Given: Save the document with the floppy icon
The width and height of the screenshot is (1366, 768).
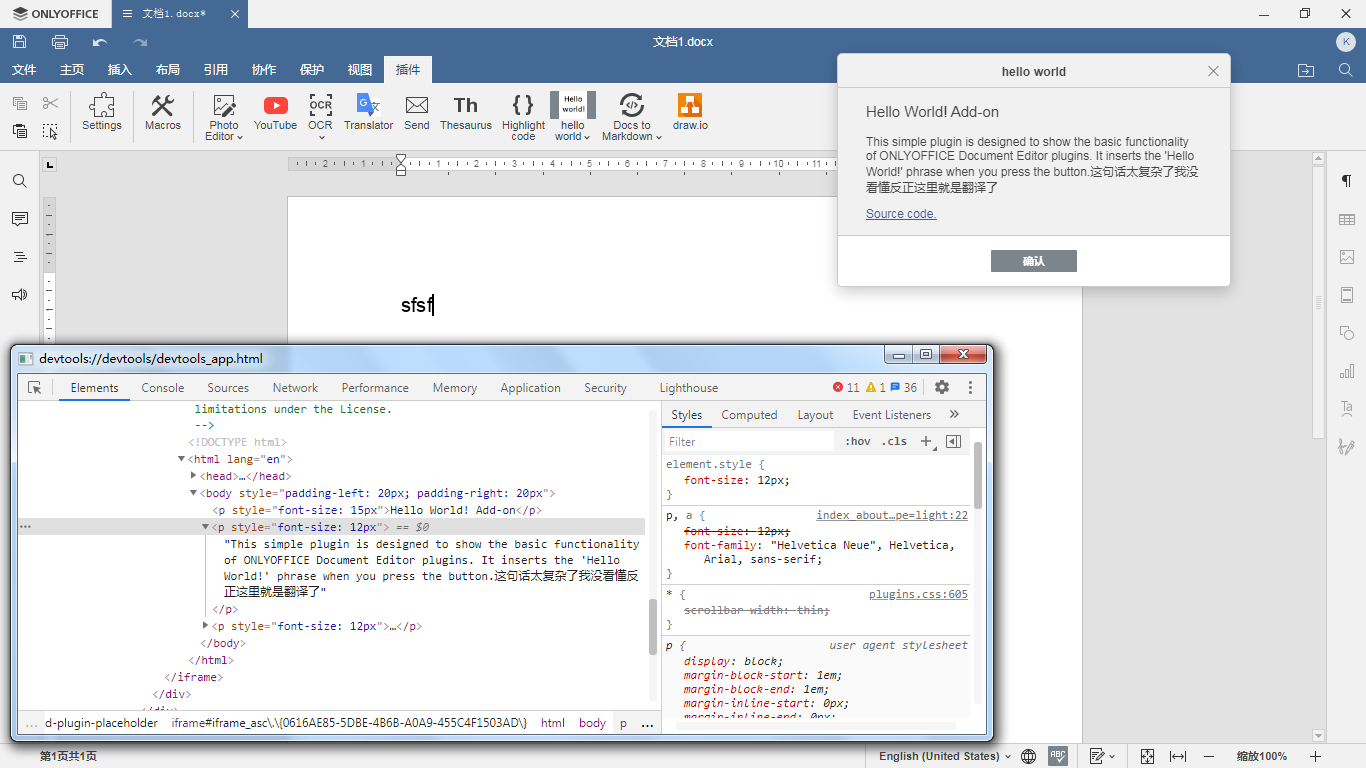Looking at the screenshot, I should click(19, 42).
